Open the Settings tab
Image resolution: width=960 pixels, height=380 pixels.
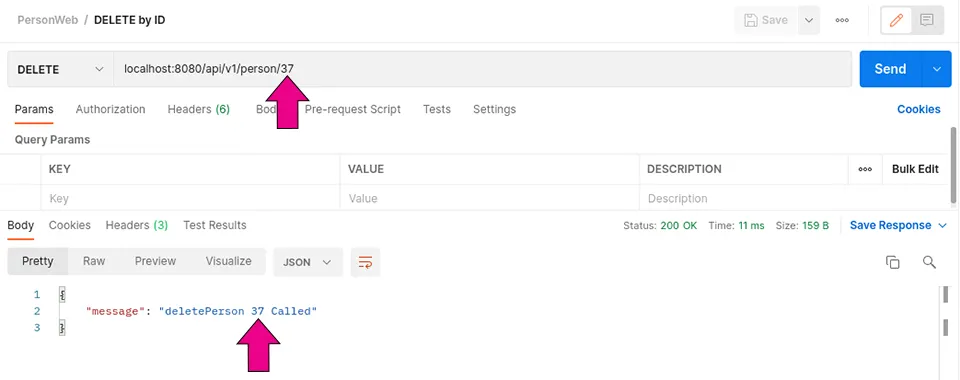494,110
